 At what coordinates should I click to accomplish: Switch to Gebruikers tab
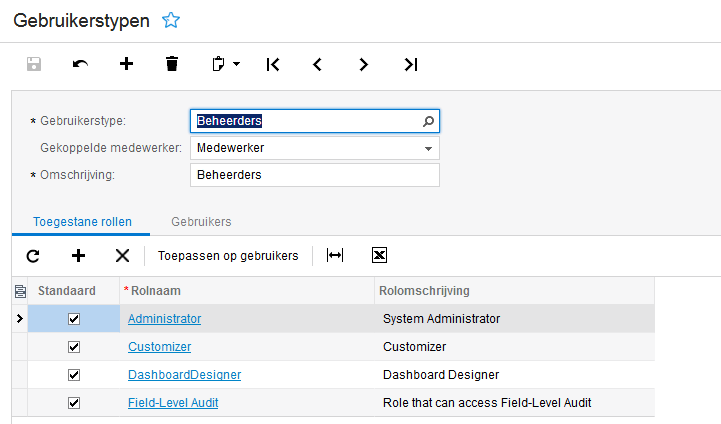tap(201, 220)
